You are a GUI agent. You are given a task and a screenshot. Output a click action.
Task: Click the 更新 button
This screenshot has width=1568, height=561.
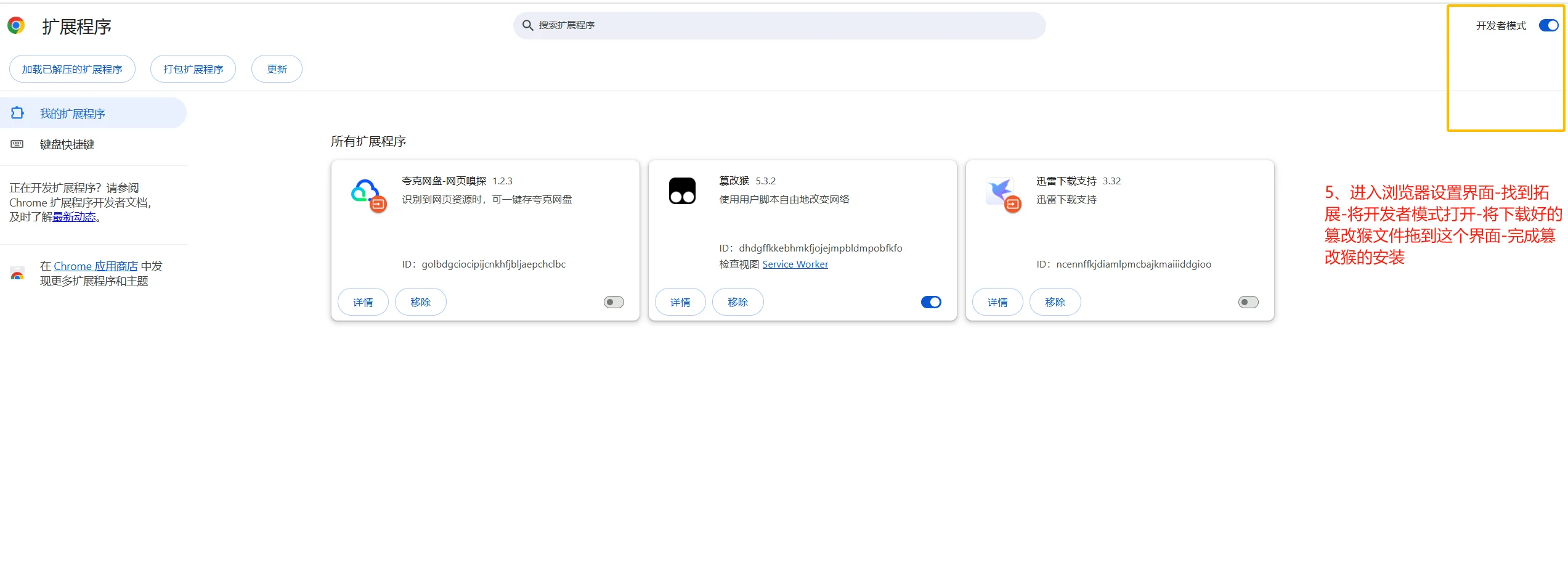(x=277, y=68)
